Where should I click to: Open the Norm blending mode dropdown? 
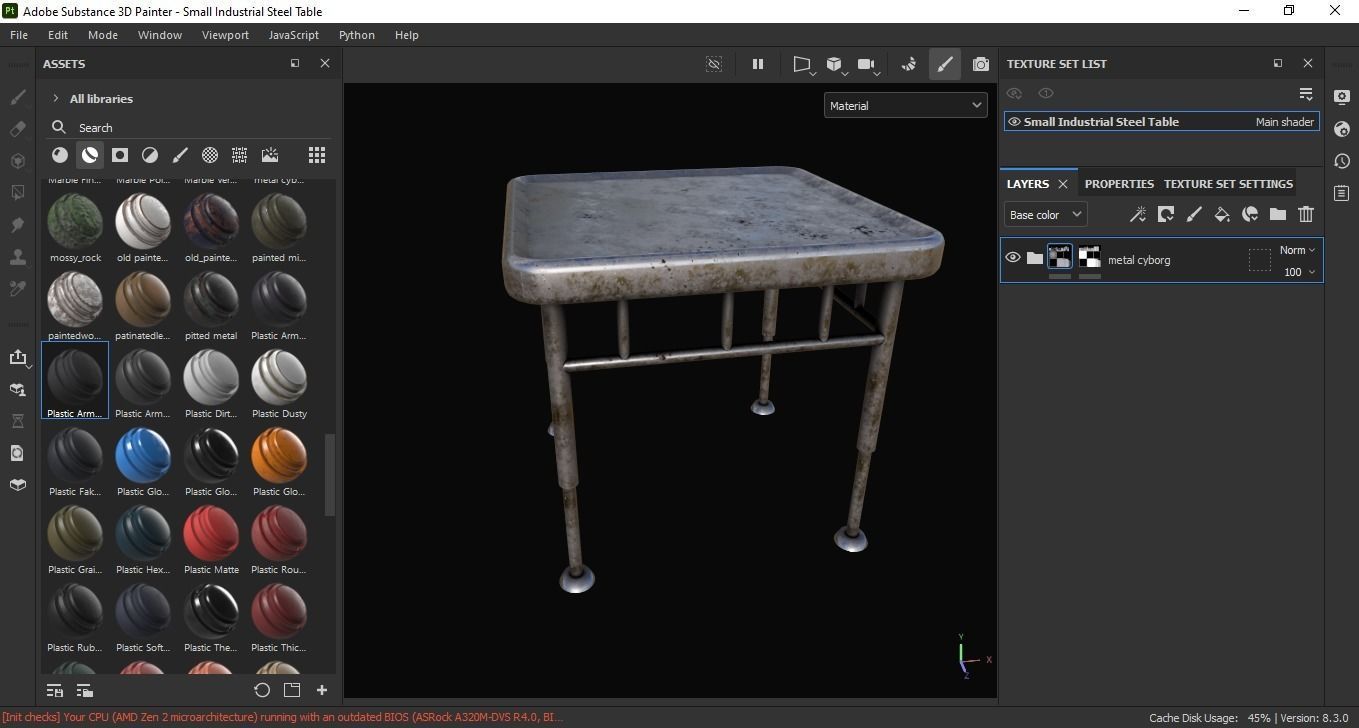[x=1295, y=250]
